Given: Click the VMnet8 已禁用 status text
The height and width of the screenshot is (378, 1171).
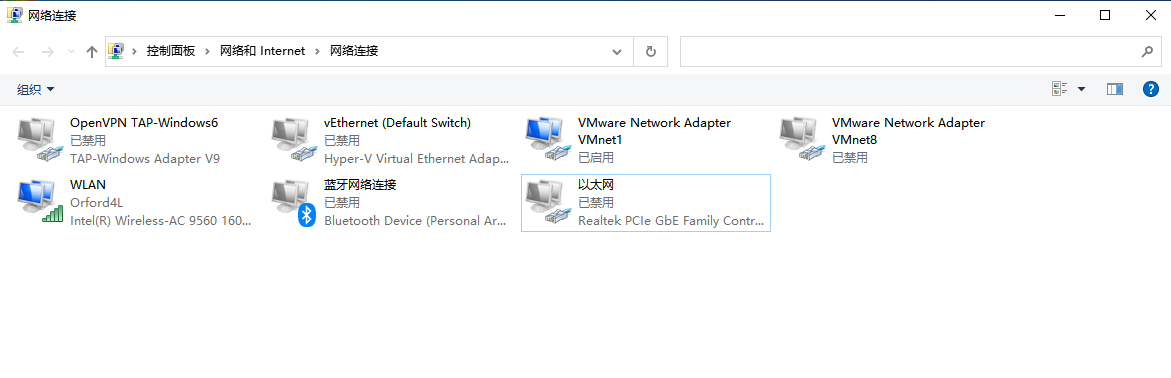Looking at the screenshot, I should [x=850, y=158].
